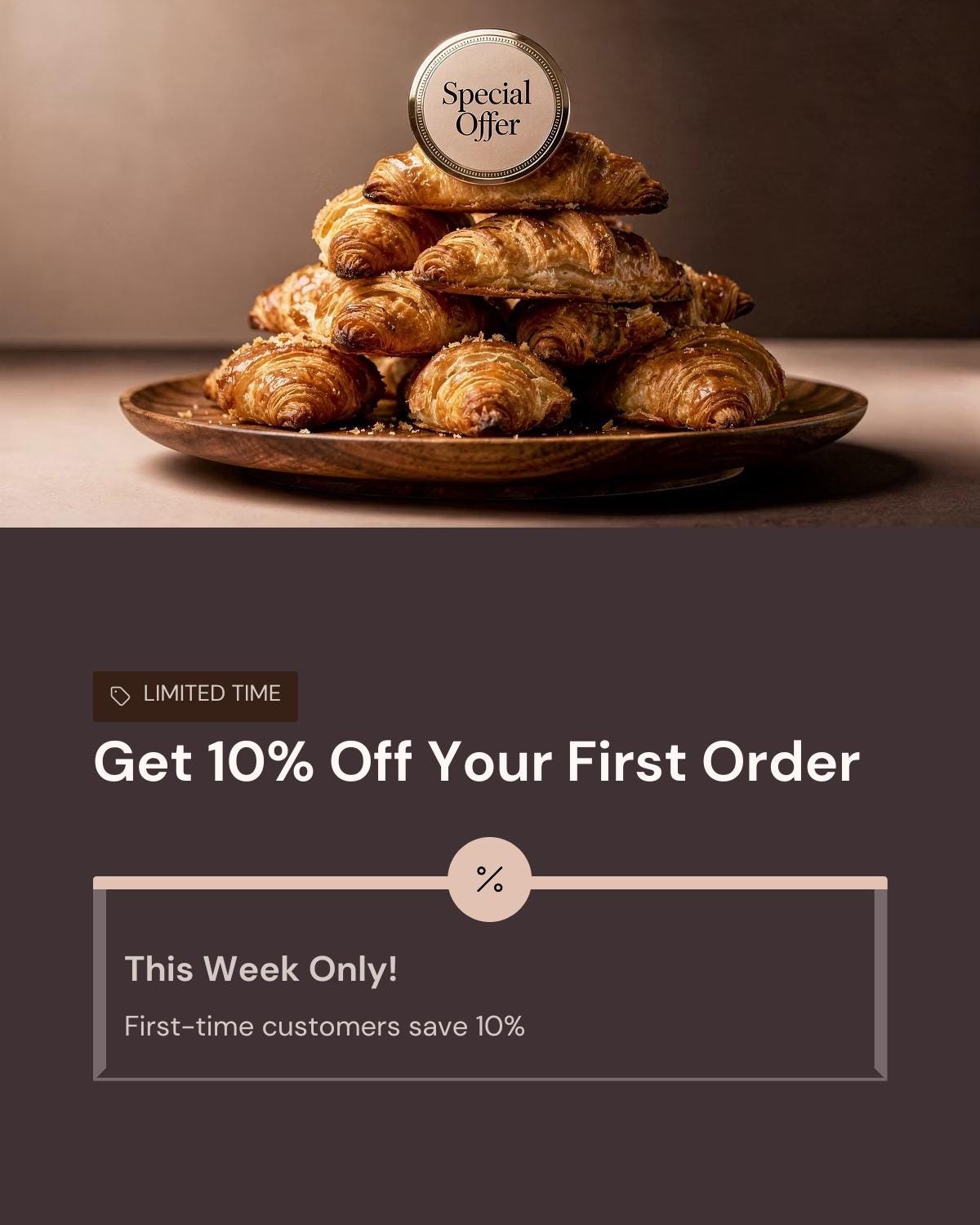Click the gold Special Offer badge
This screenshot has width=980, height=1225.
pos(488,107)
